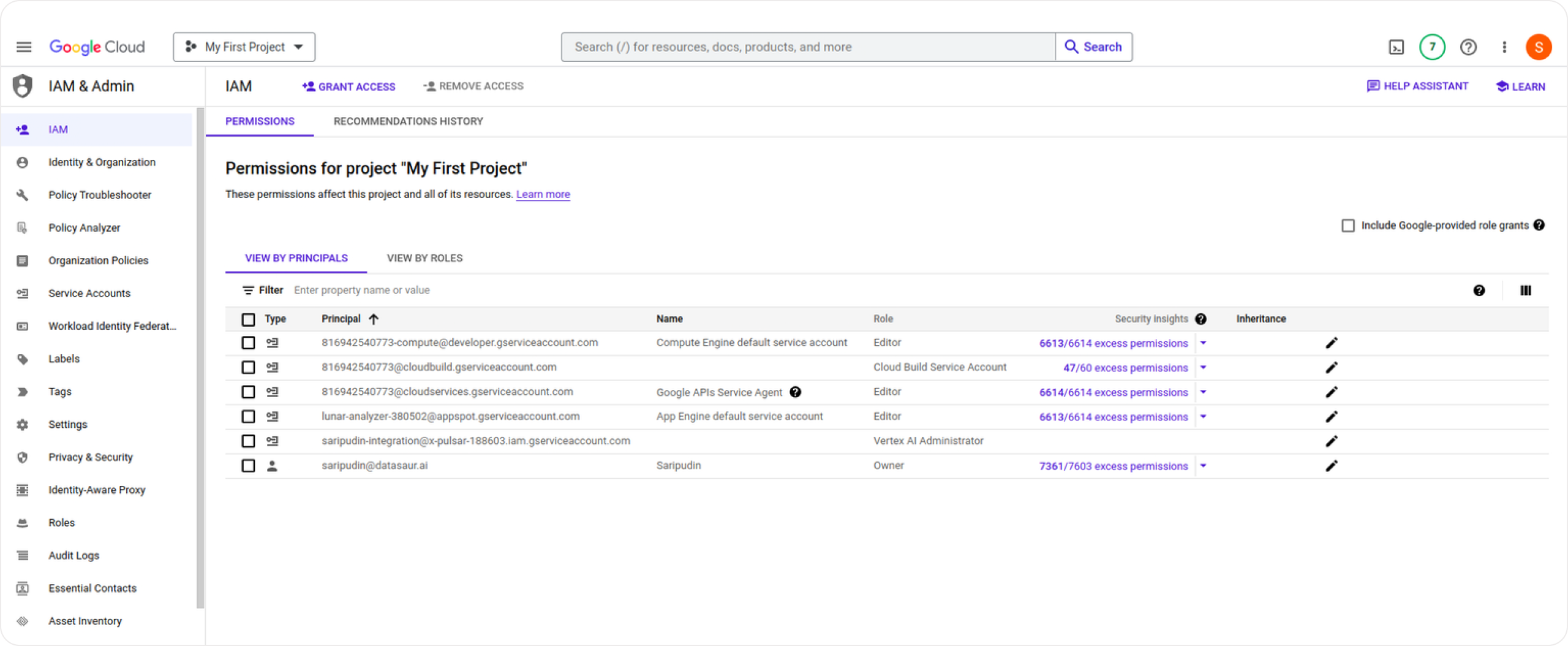Image resolution: width=1568 pixels, height=646 pixels.
Task: Switch to the Recommendations History tab
Action: click(x=408, y=121)
